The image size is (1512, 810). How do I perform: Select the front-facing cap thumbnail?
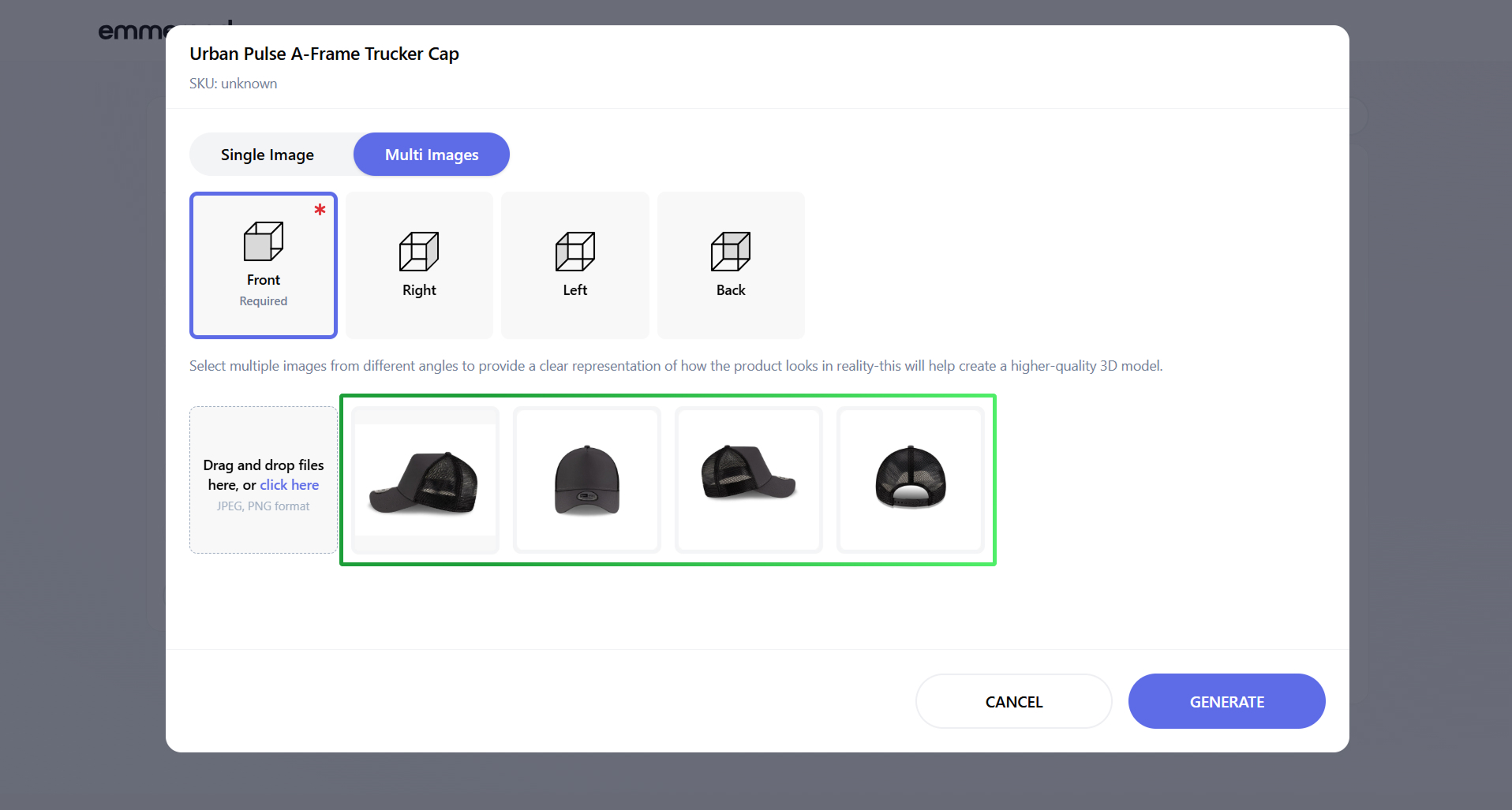tap(587, 480)
